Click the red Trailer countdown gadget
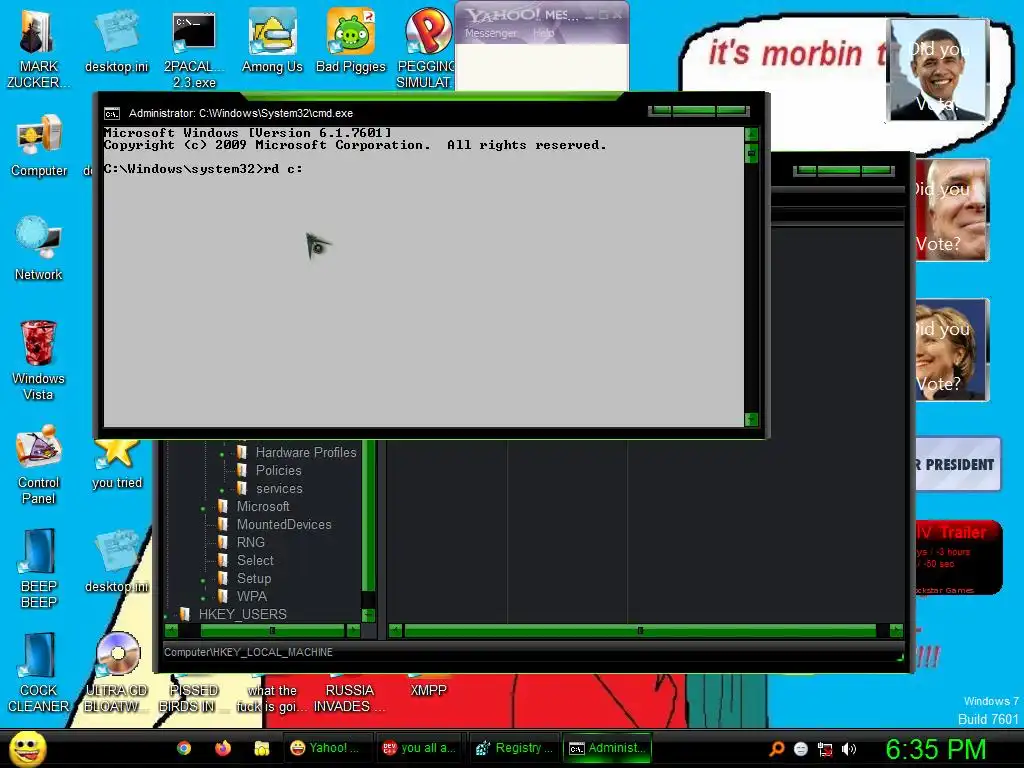The height and width of the screenshot is (768, 1024). 957,557
